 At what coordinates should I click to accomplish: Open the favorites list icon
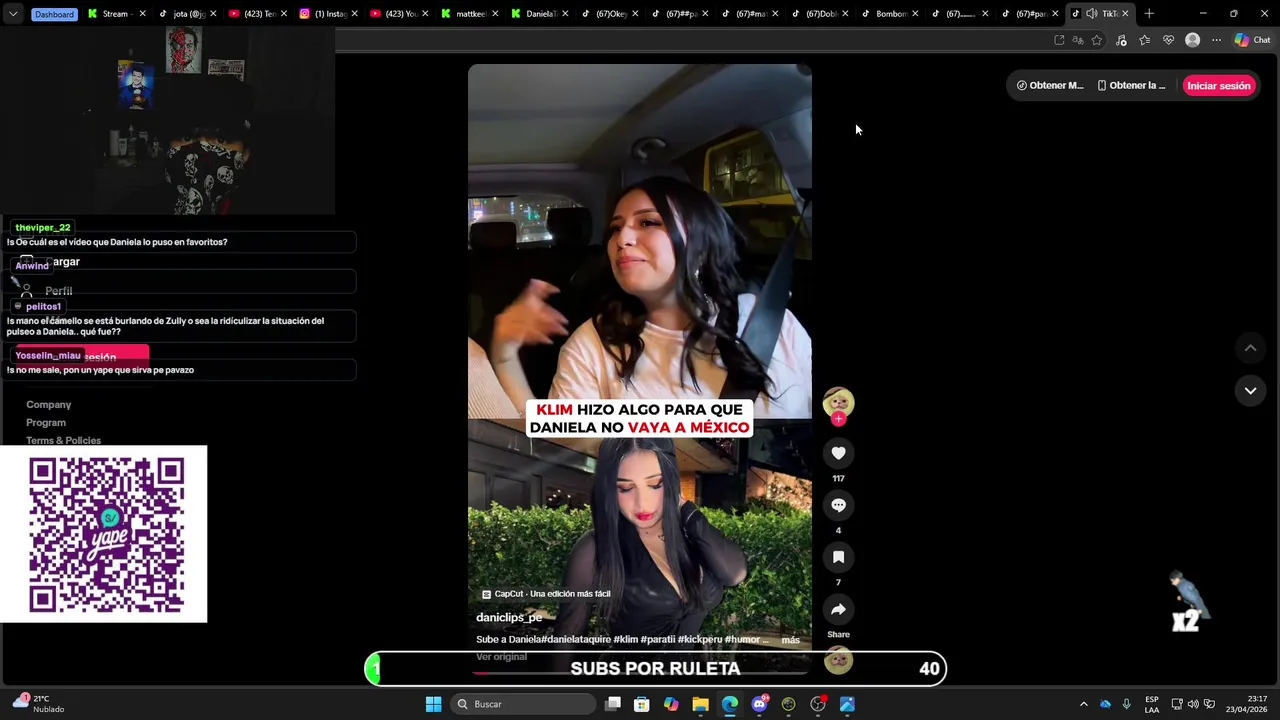(x=1145, y=40)
